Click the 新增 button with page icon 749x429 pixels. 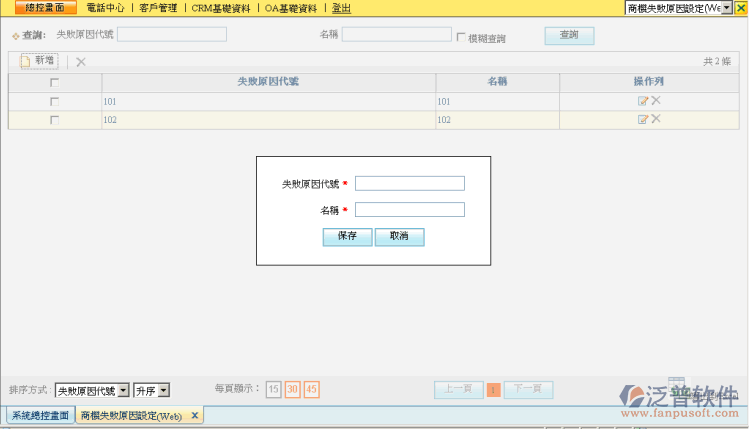pos(39,61)
